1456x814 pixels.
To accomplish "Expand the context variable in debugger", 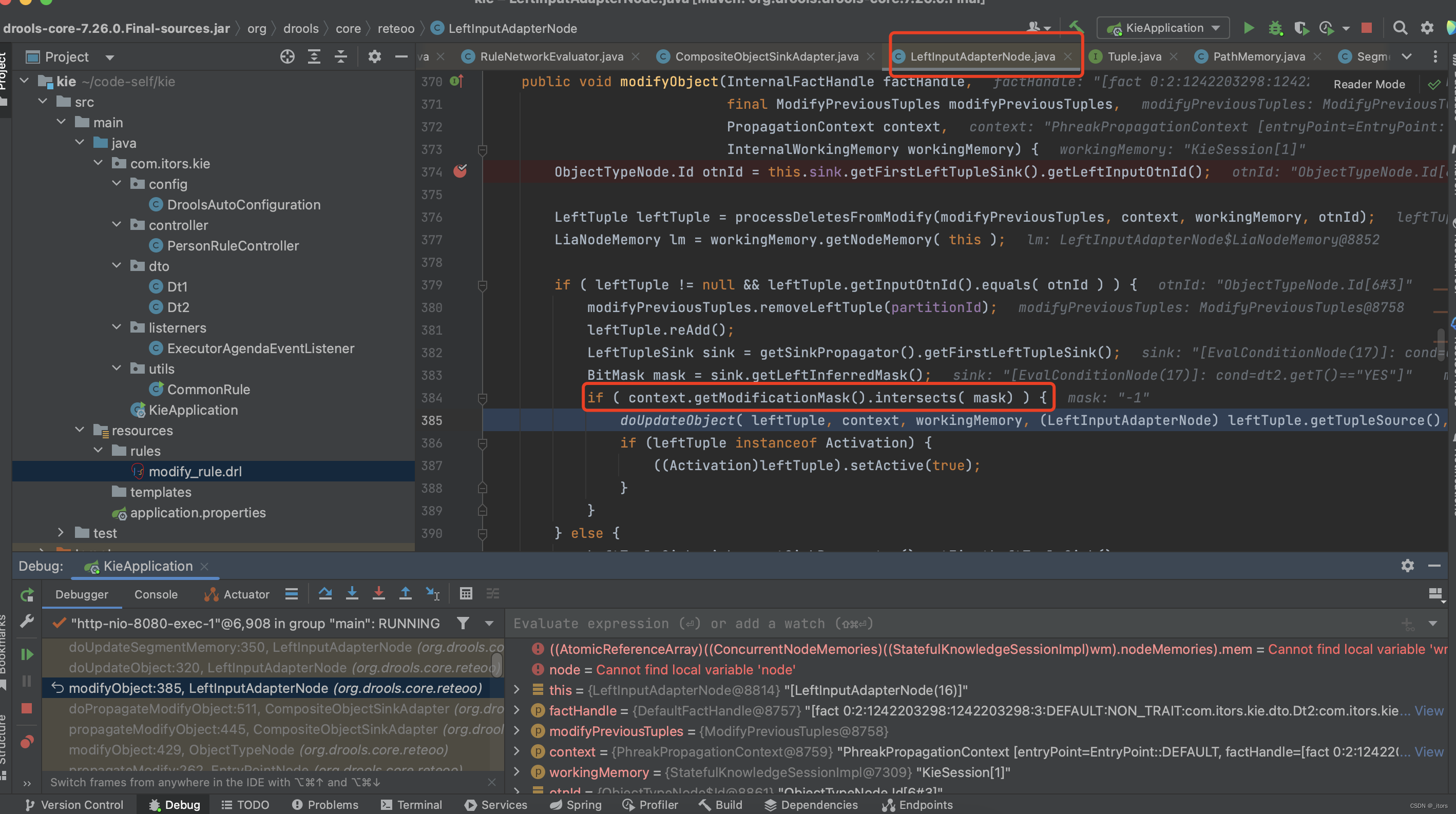I will coord(516,751).
